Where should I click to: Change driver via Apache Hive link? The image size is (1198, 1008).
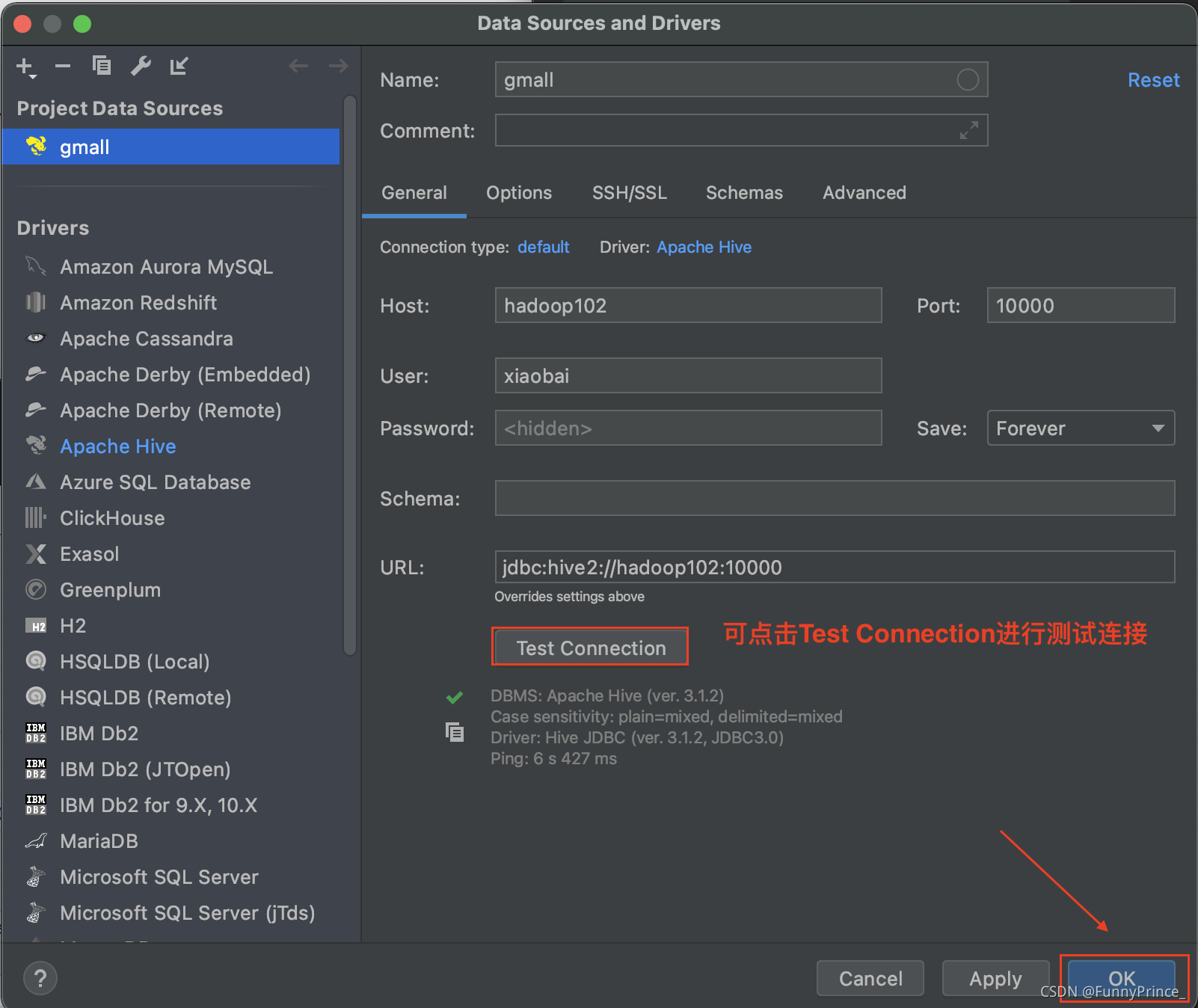coord(704,248)
